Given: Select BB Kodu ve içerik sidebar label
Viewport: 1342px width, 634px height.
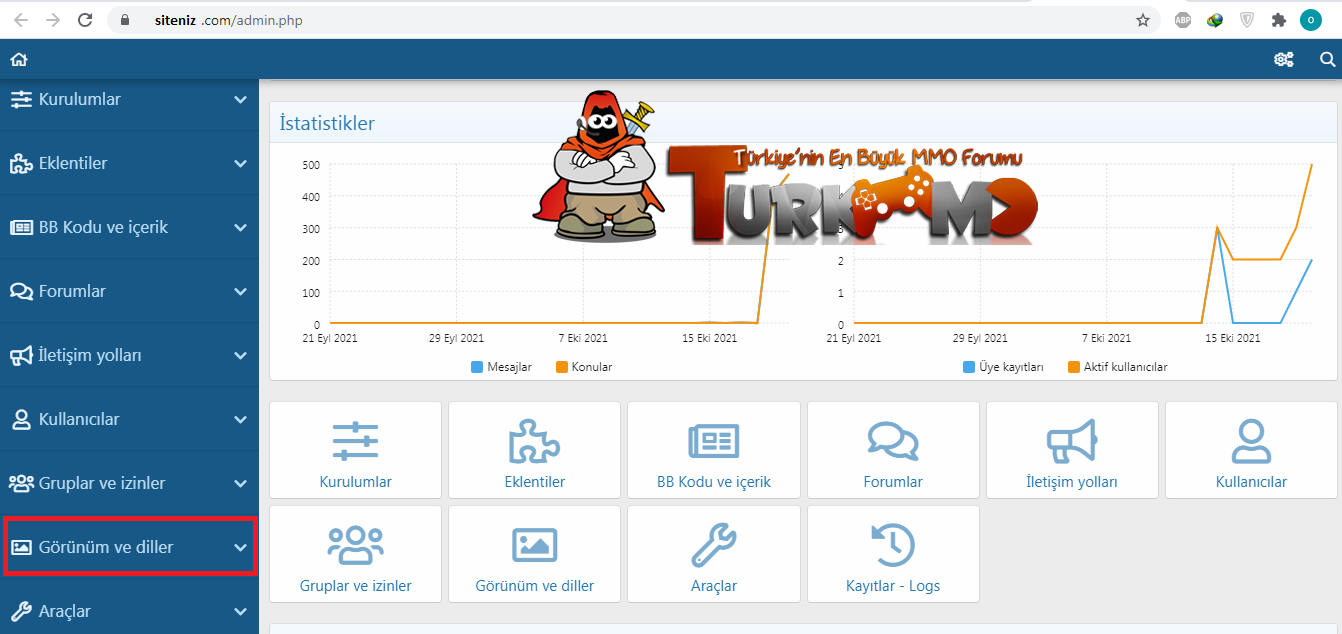Looking at the screenshot, I should (x=104, y=227).
